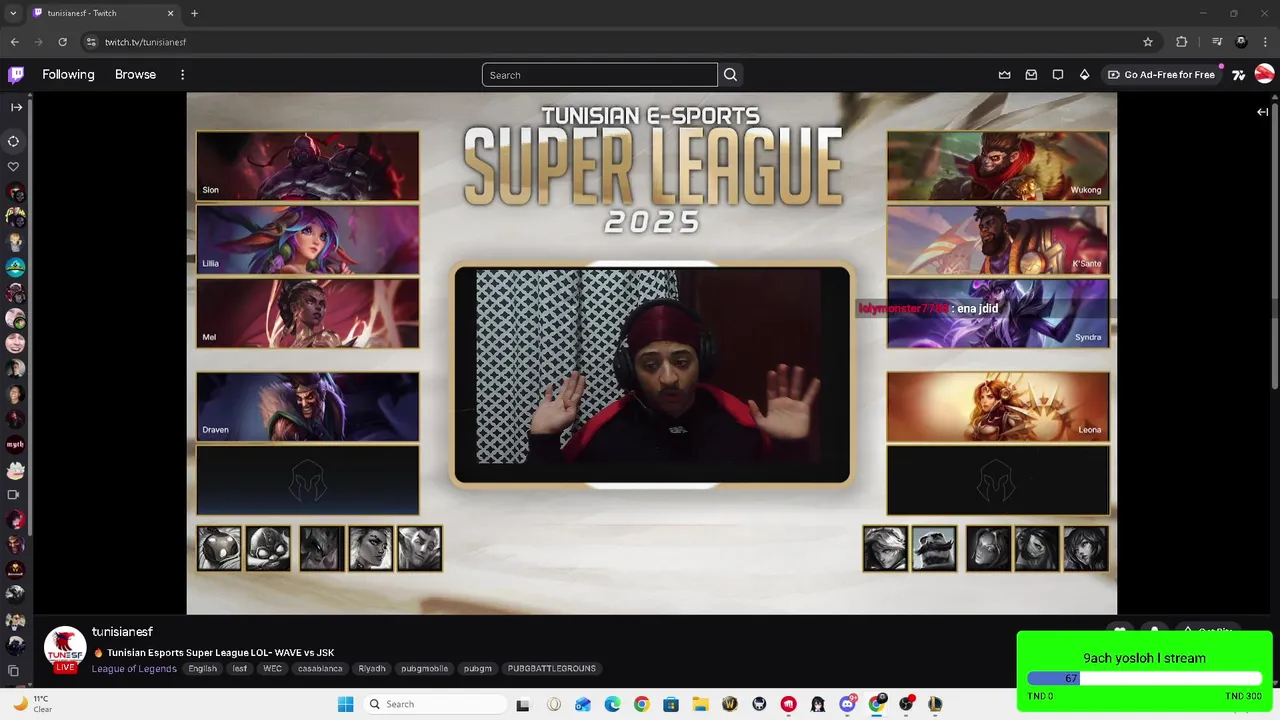Select the pubgm tag
The image size is (1280, 720).
[478, 669]
